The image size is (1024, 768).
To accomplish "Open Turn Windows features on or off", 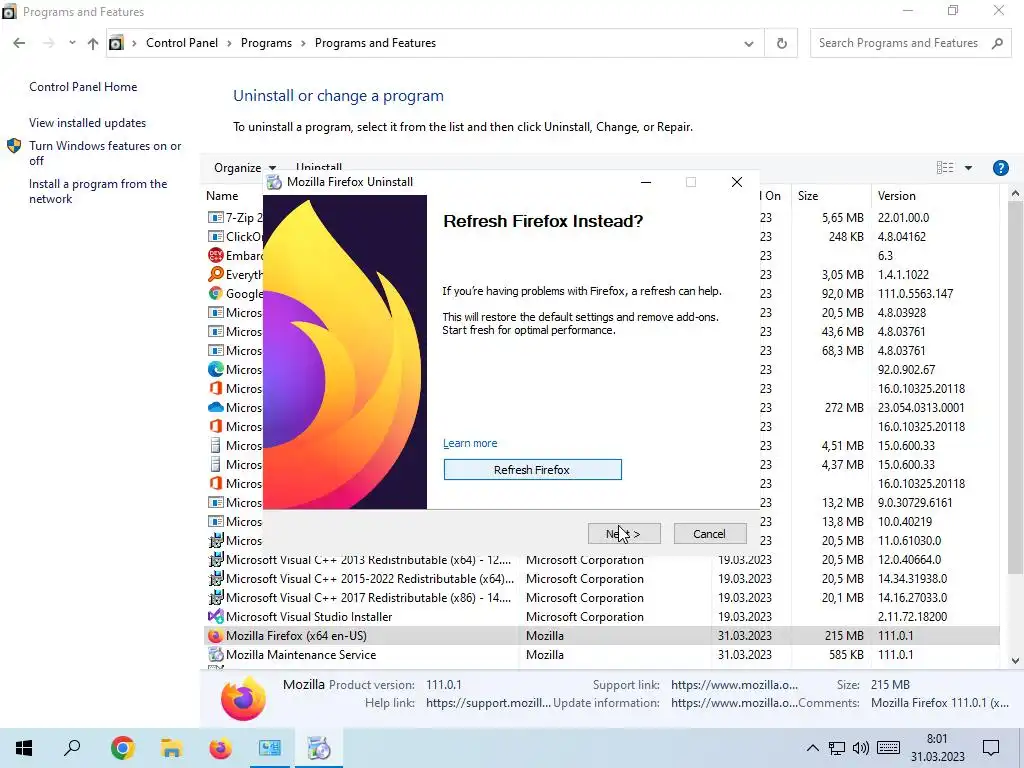I will pyautogui.click(x=105, y=153).
